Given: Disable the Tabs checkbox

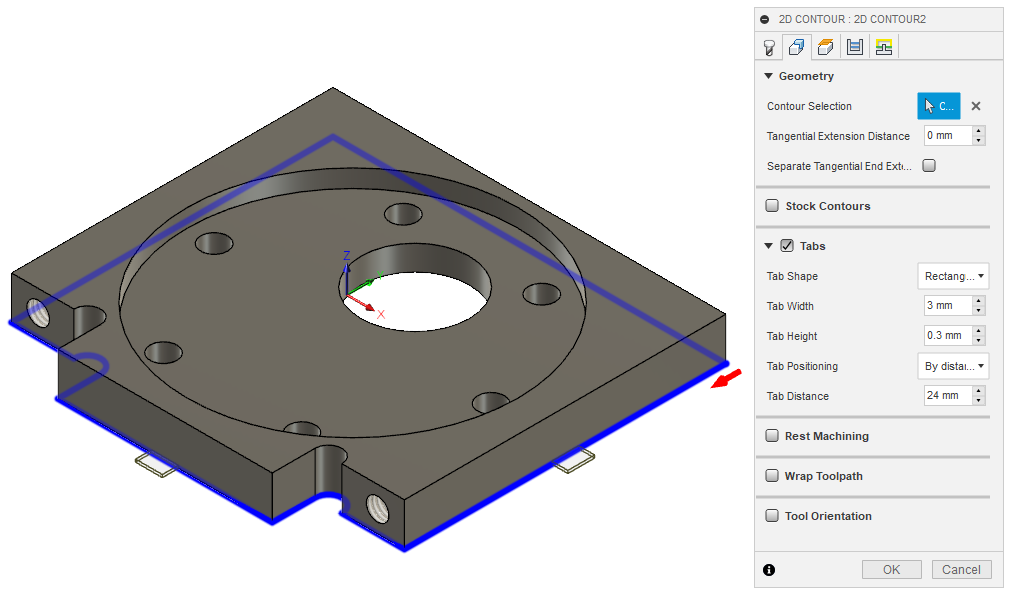Looking at the screenshot, I should (785, 245).
